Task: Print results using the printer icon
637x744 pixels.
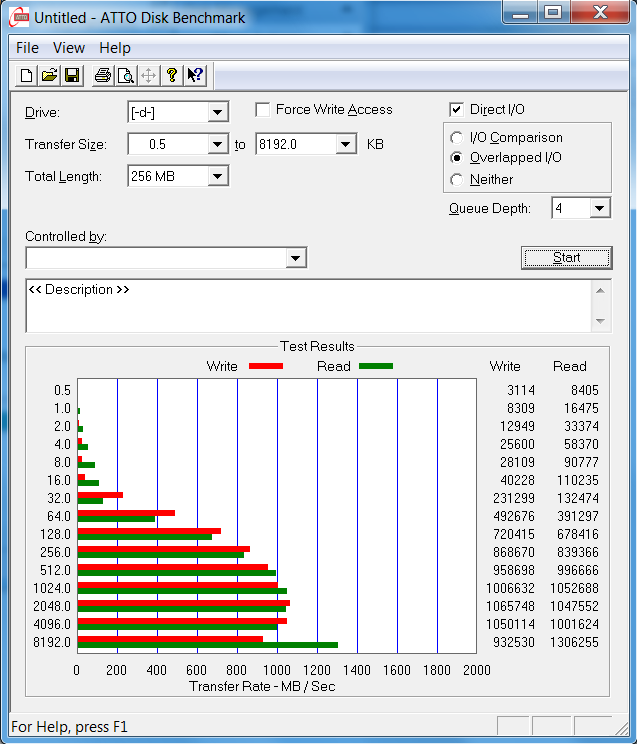Action: point(102,75)
